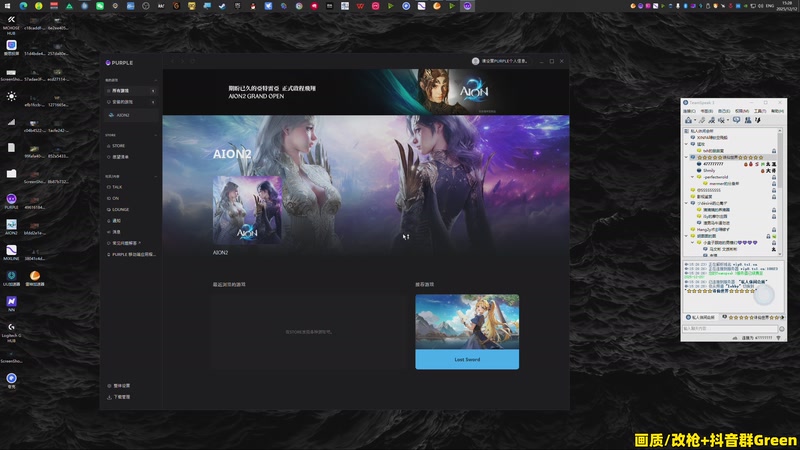Image resolution: width=800 pixels, height=450 pixels.
Task: Go back in the PURPLE launcher
Action: [x=172, y=61]
